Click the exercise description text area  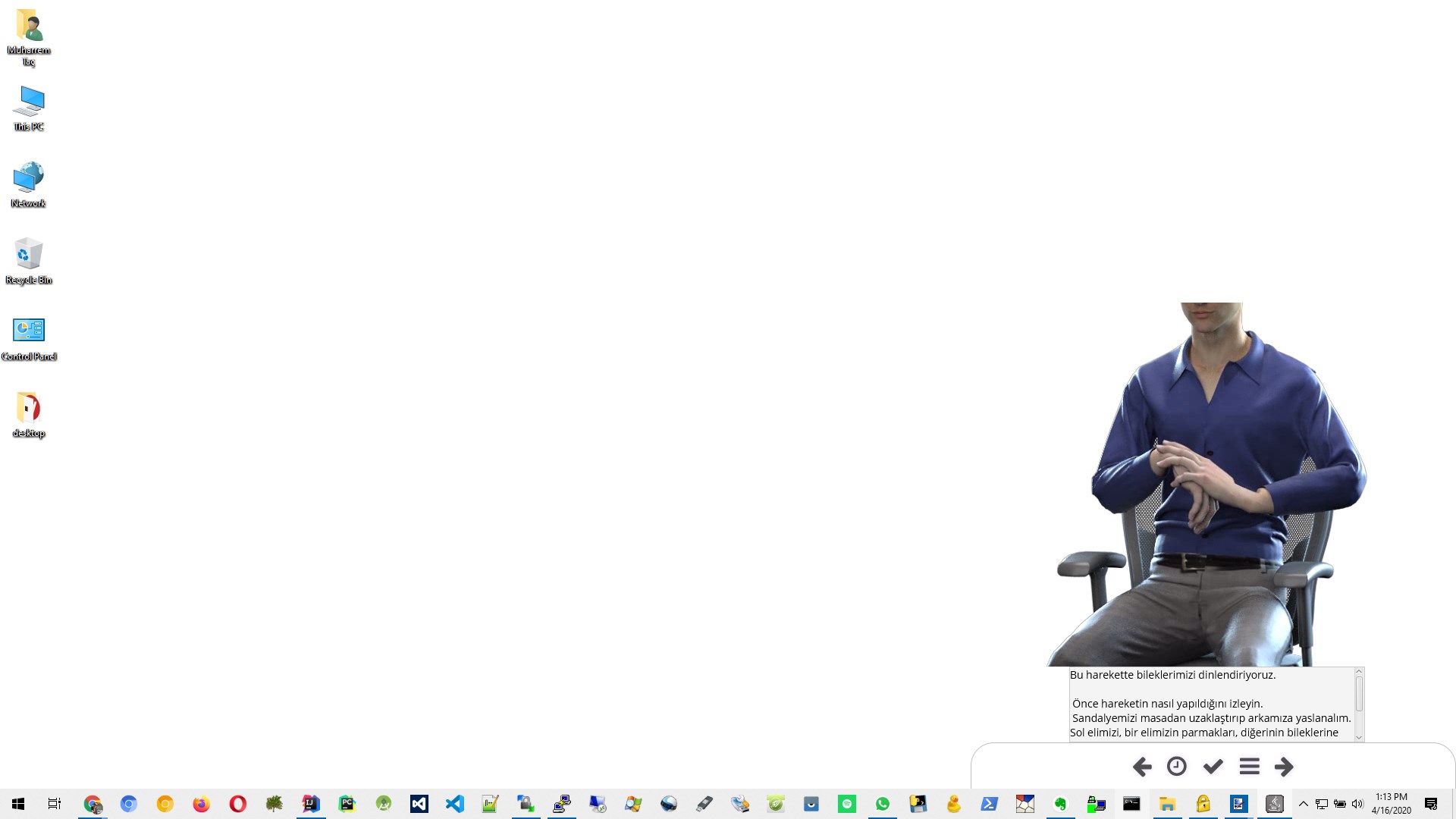pos(1210,704)
